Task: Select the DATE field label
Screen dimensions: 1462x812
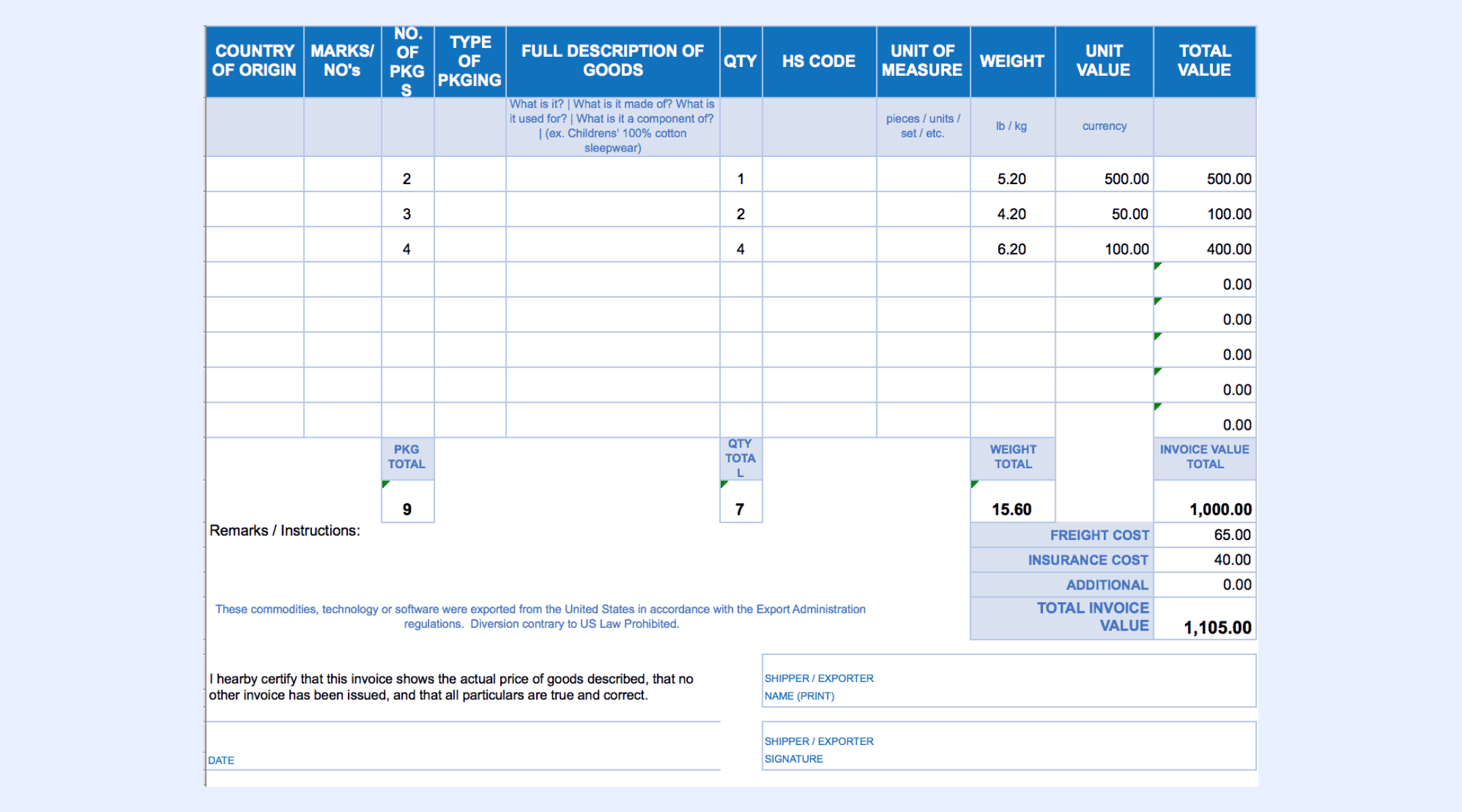Action: (x=221, y=761)
